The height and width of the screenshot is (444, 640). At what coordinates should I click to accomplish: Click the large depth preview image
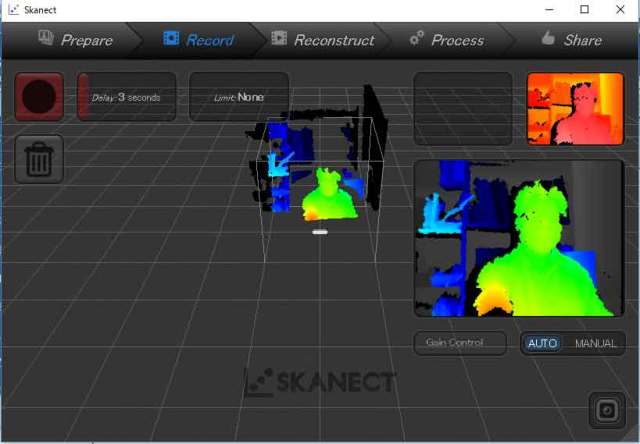click(x=519, y=238)
